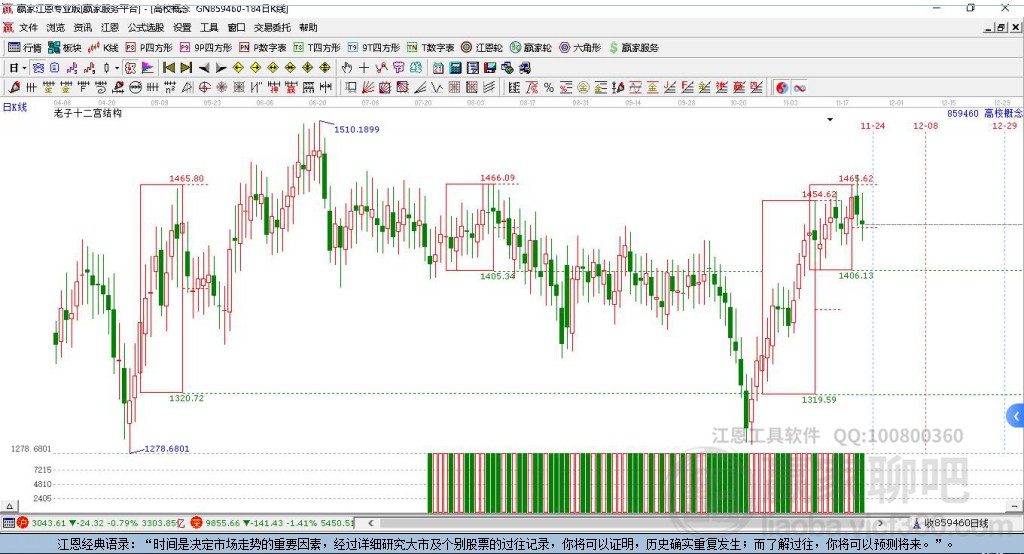Image resolution: width=1024 pixels, height=554 pixels.
Task: Select the red target circle tool
Action: click(204, 88)
